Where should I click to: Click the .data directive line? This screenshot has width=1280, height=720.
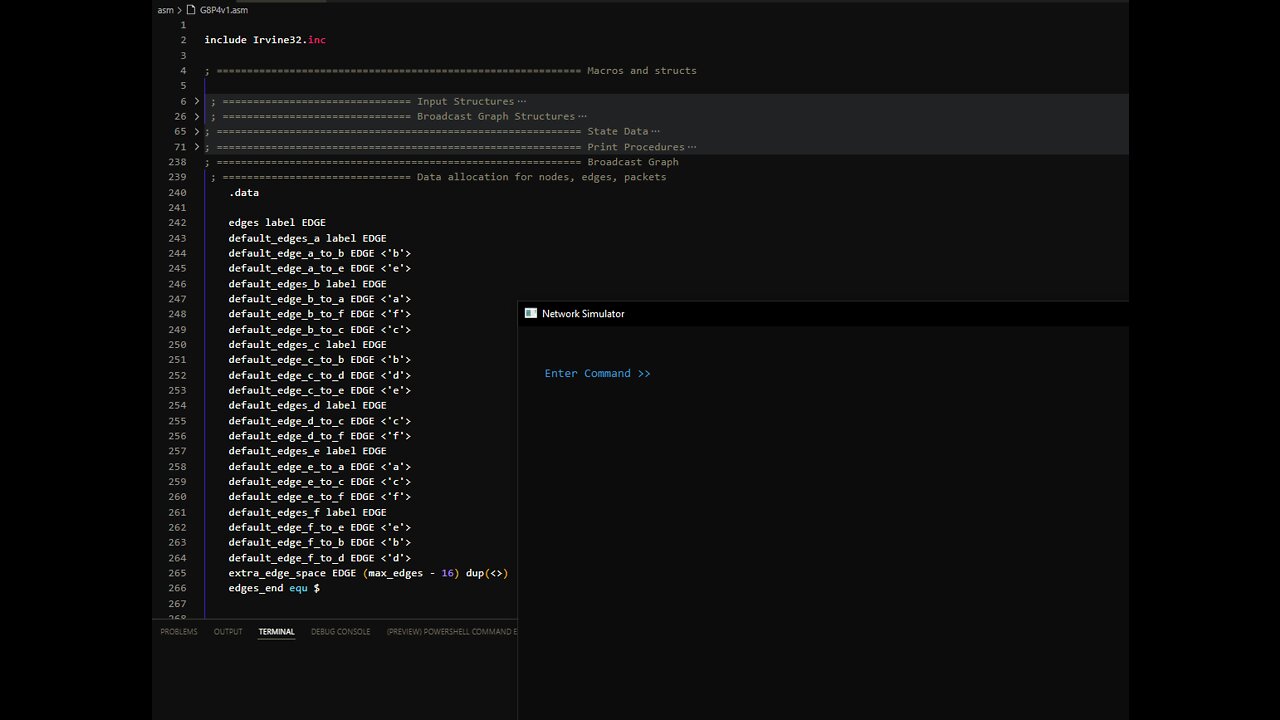click(244, 192)
